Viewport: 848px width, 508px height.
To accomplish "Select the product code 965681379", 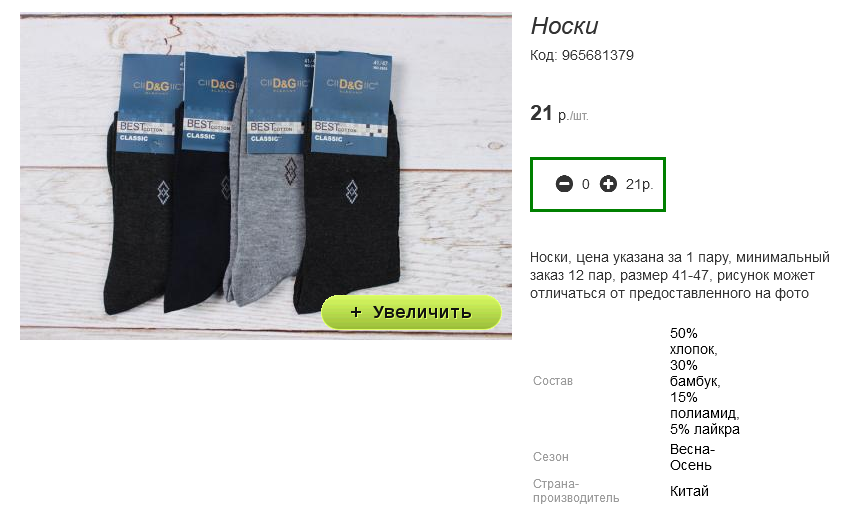I will pyautogui.click(x=598, y=55).
